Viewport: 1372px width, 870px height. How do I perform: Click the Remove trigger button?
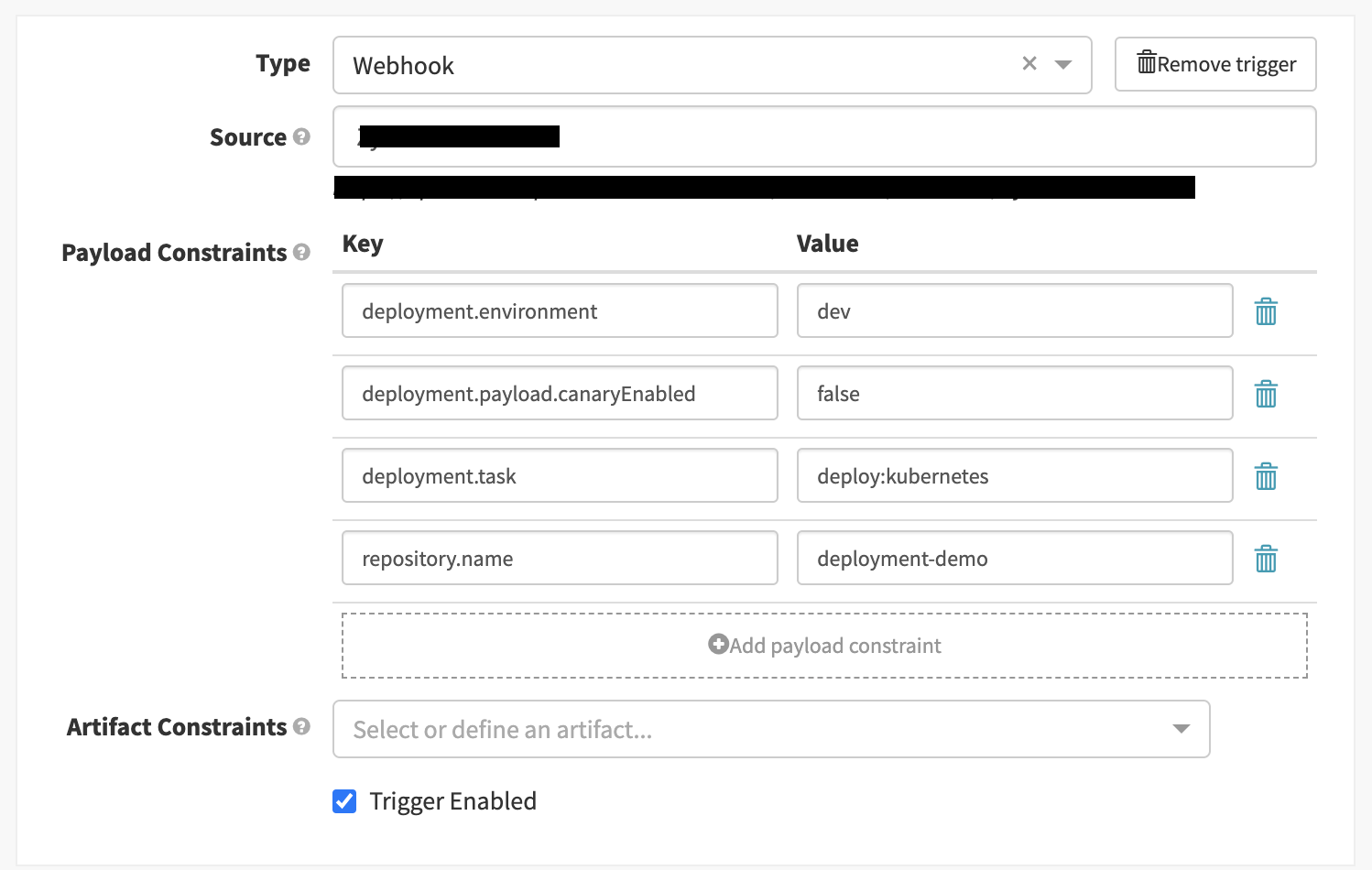pyautogui.click(x=1214, y=64)
